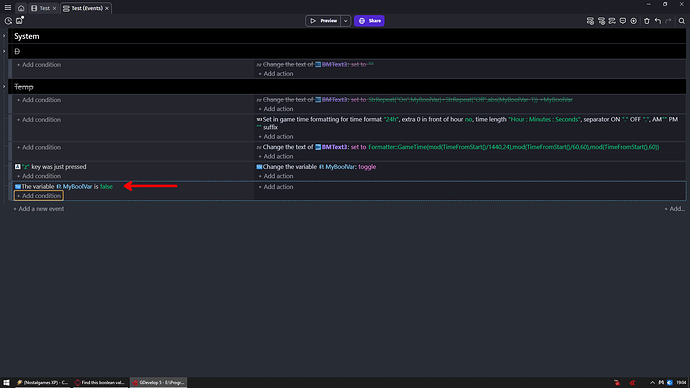Undo the last change
This screenshot has height=388, width=690.
pyautogui.click(x=657, y=21)
